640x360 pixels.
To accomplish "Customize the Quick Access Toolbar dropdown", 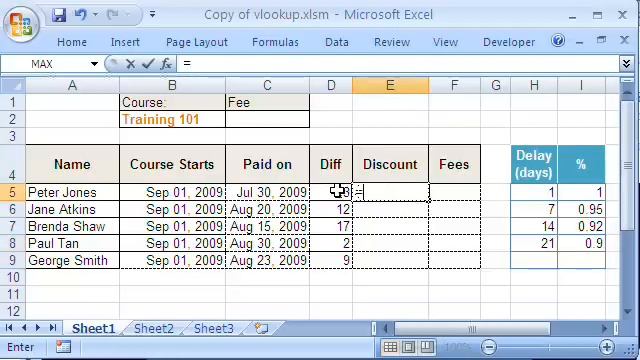I will (x=152, y=15).
